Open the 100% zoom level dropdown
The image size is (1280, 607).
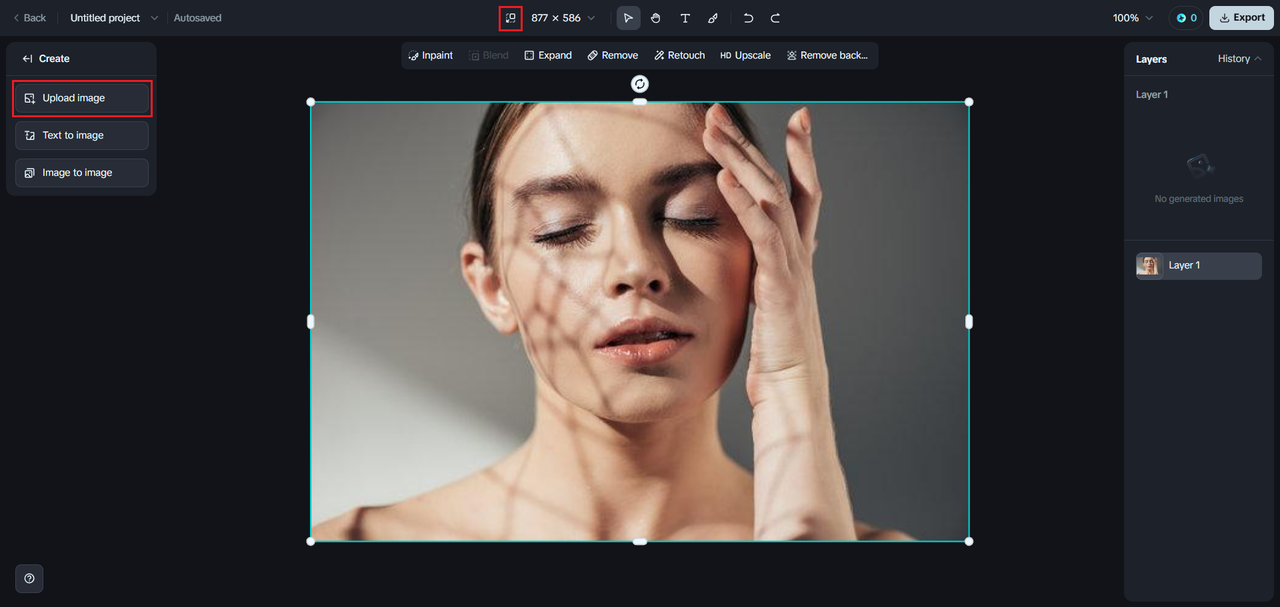point(1133,18)
